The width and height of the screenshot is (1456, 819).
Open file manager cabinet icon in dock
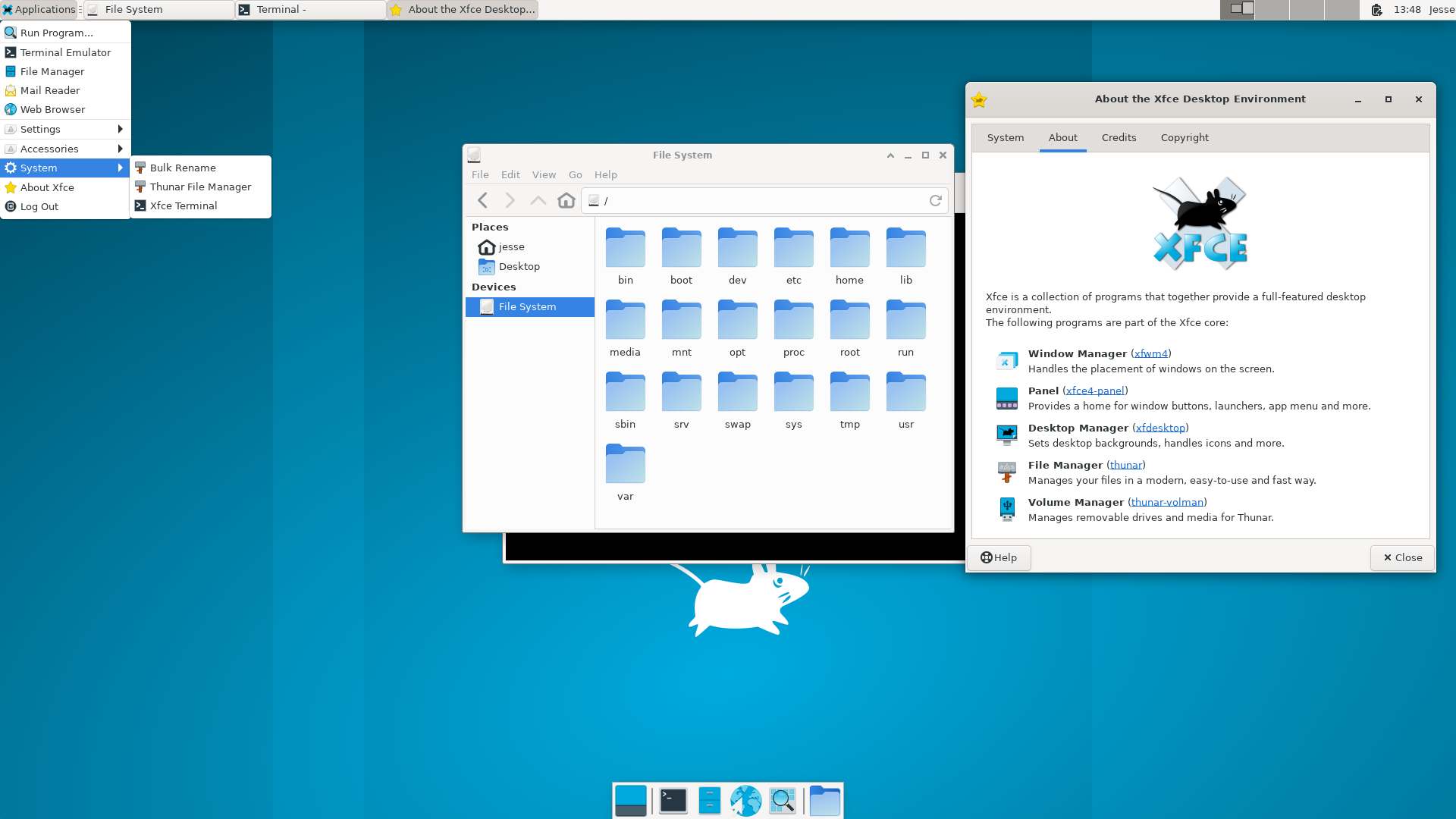coord(709,801)
